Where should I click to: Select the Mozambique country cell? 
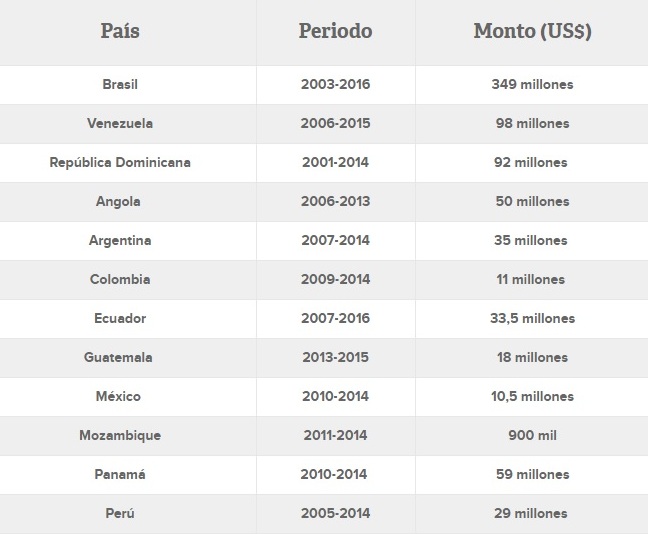point(120,435)
